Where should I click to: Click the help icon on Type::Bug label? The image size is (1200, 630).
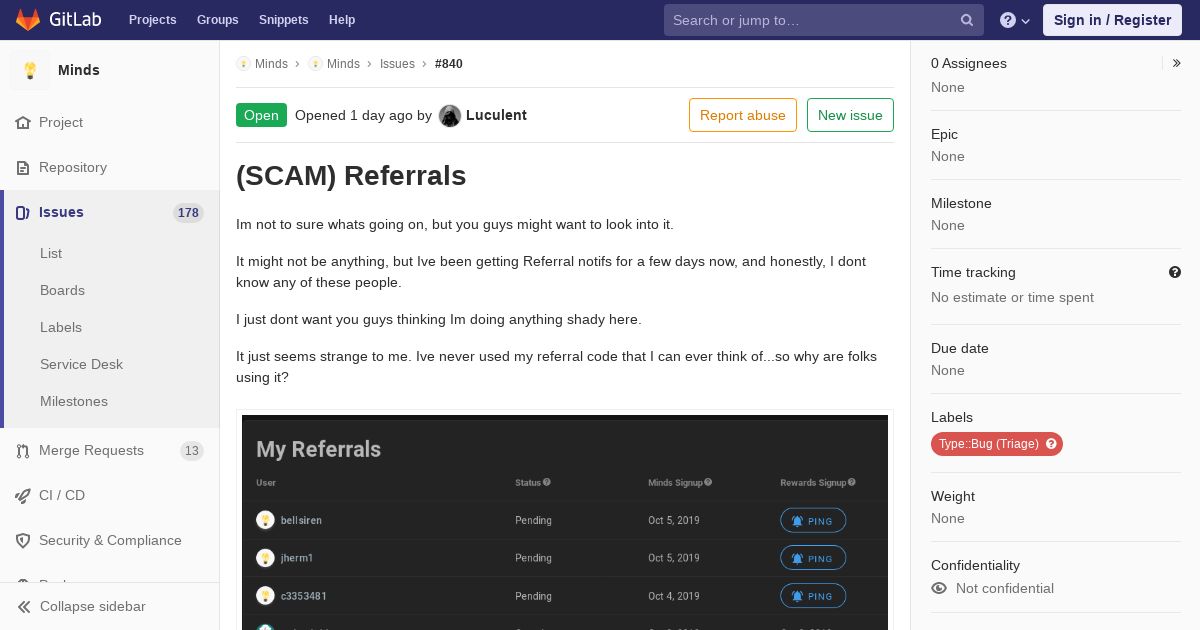point(1051,444)
